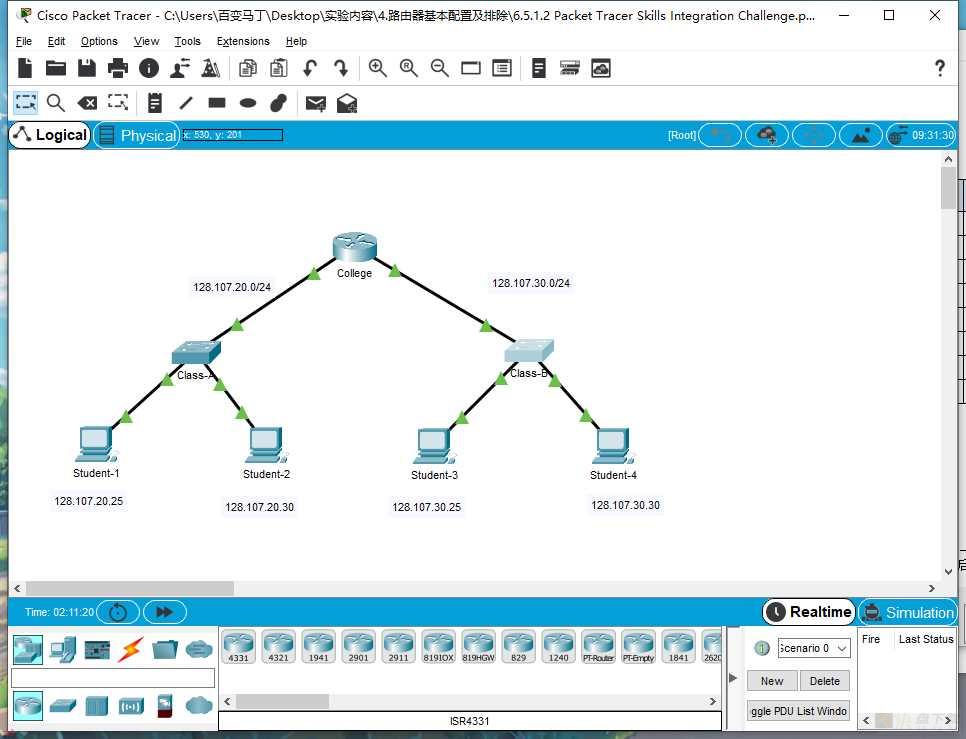Click the 128.107.30.0/24 network label

[531, 283]
